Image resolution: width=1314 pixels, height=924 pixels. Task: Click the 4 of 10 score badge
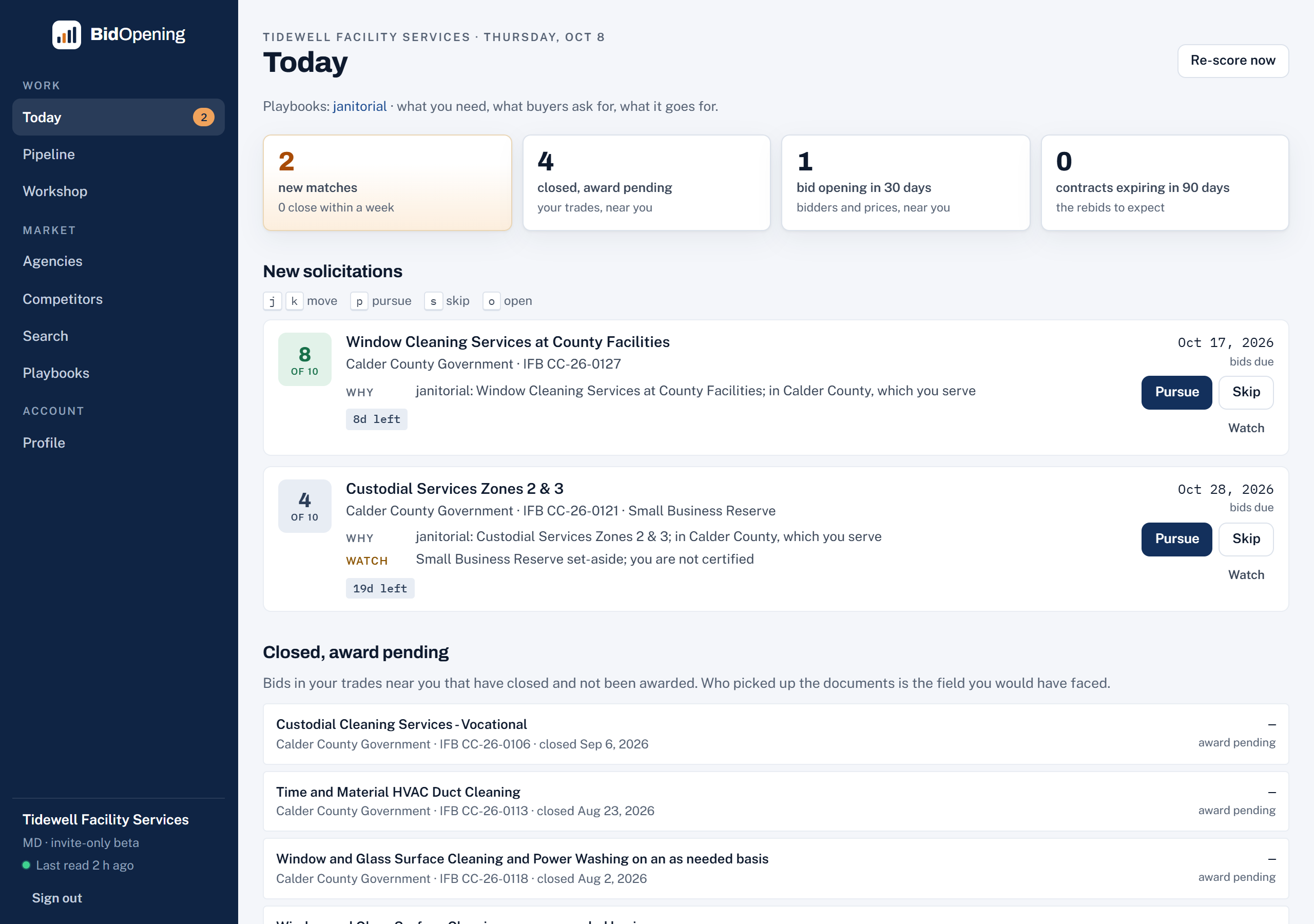304,506
